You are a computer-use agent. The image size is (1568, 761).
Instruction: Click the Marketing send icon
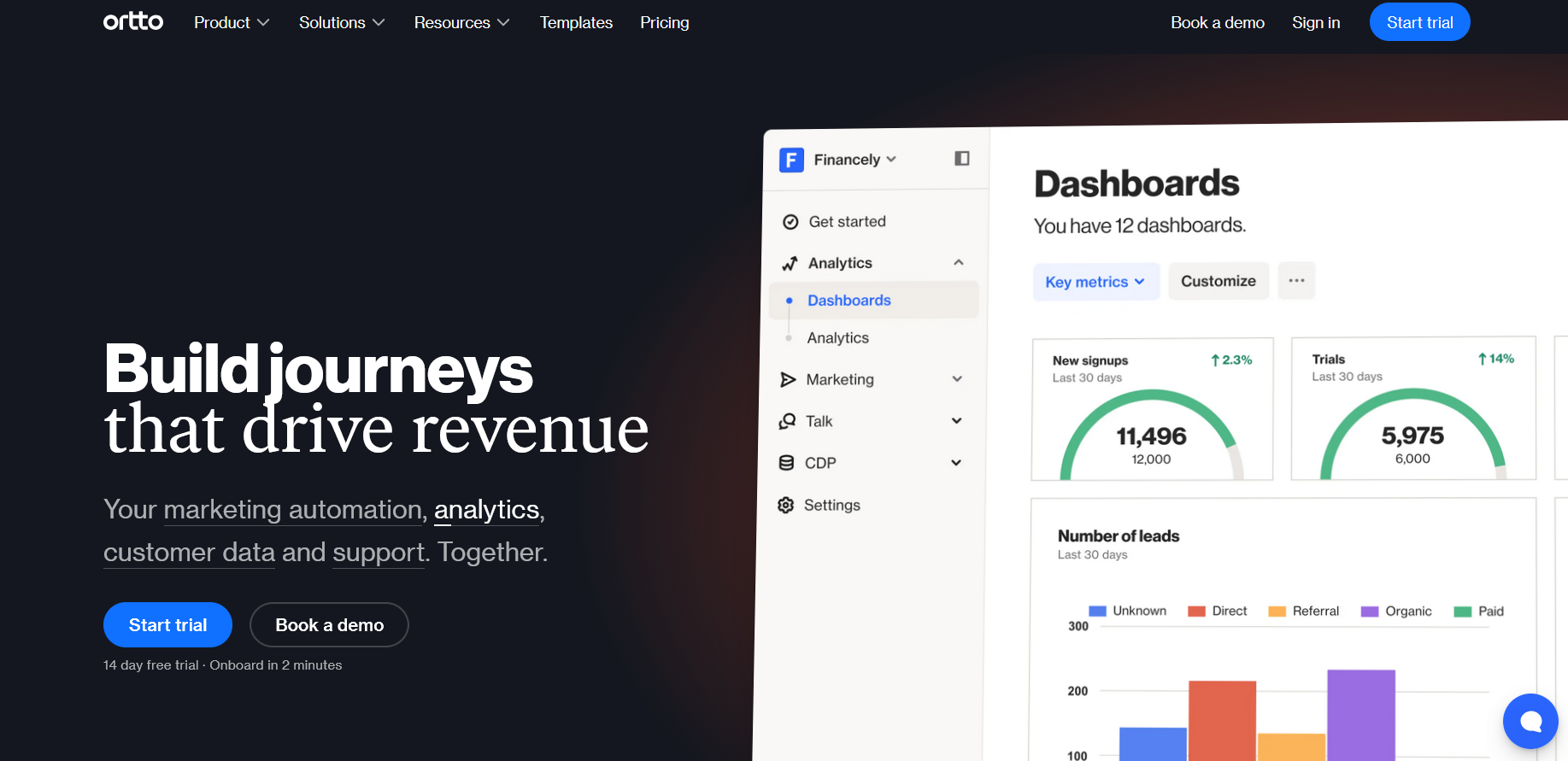pyautogui.click(x=788, y=379)
